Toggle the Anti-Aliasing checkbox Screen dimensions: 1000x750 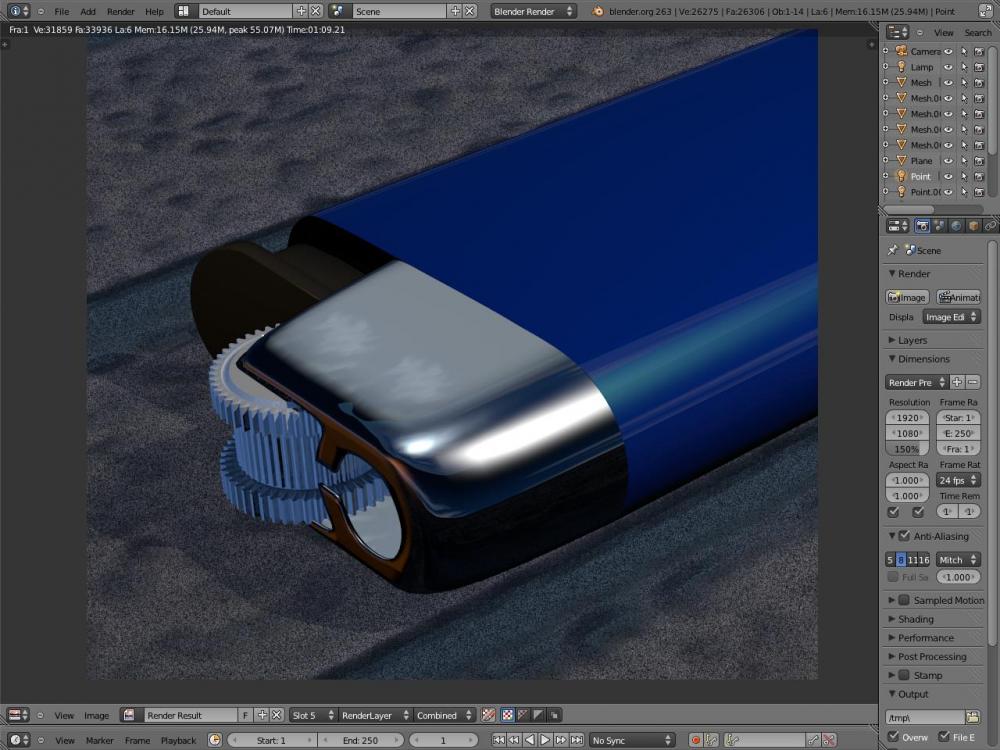coord(904,536)
